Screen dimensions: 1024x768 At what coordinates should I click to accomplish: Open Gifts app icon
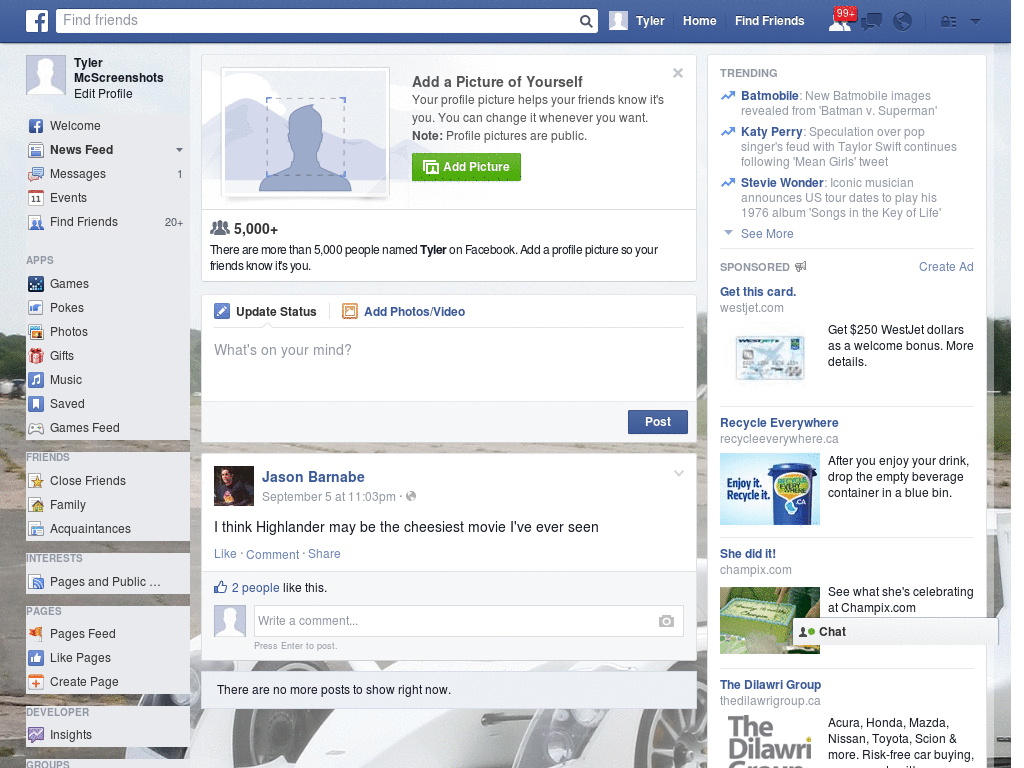coord(36,356)
